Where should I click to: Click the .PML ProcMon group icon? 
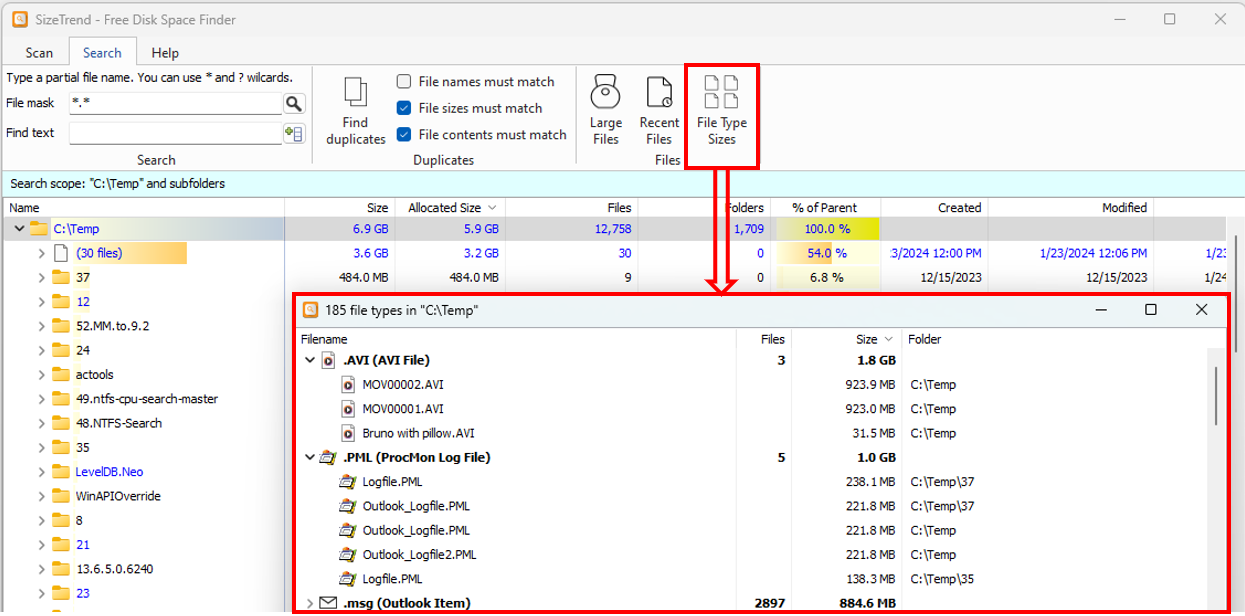(x=328, y=458)
